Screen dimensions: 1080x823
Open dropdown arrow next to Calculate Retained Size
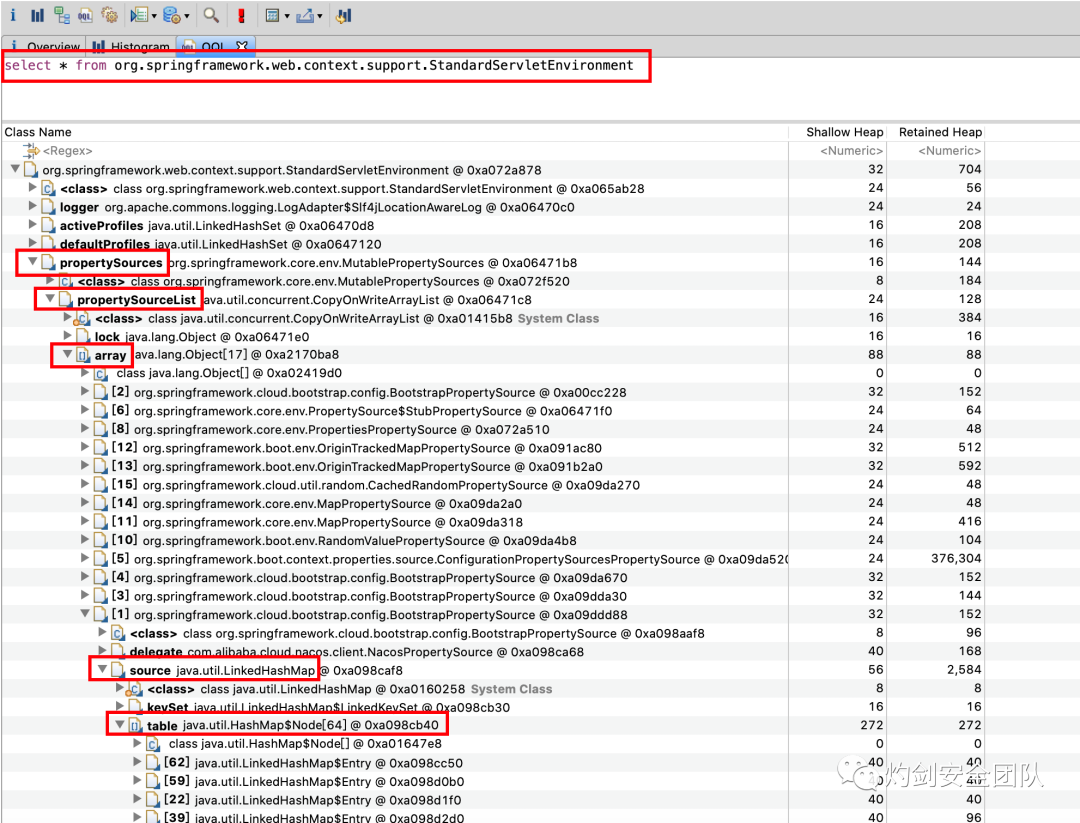[287, 16]
